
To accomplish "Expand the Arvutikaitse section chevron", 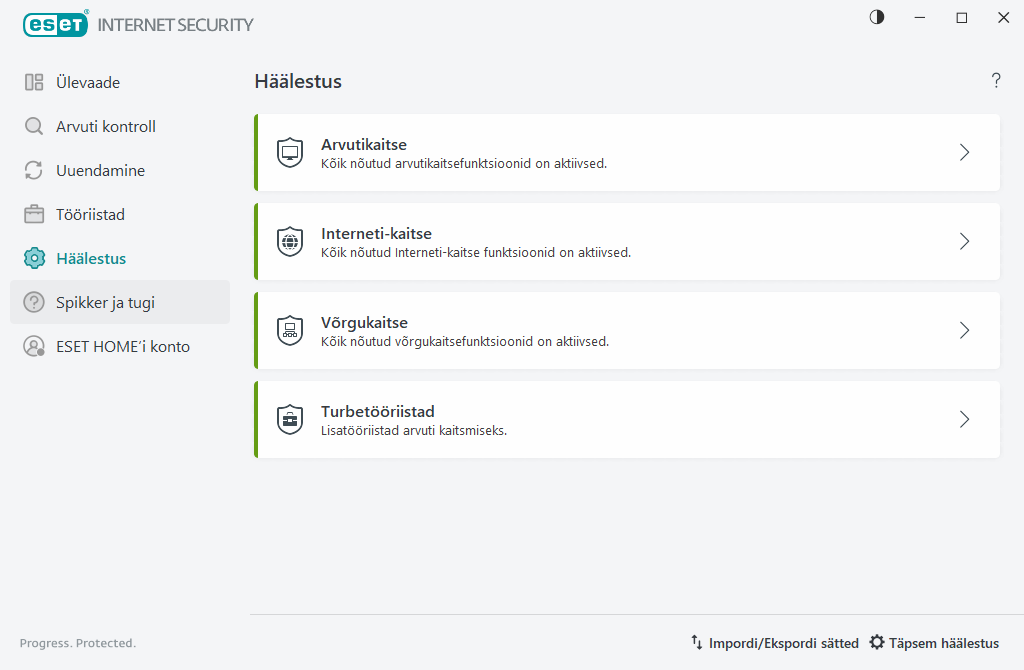I will pyautogui.click(x=964, y=153).
